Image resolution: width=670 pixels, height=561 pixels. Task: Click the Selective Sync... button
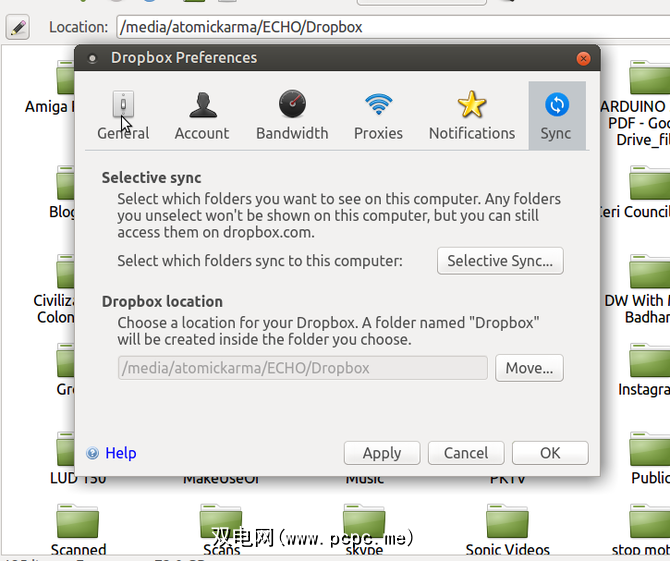coord(500,261)
